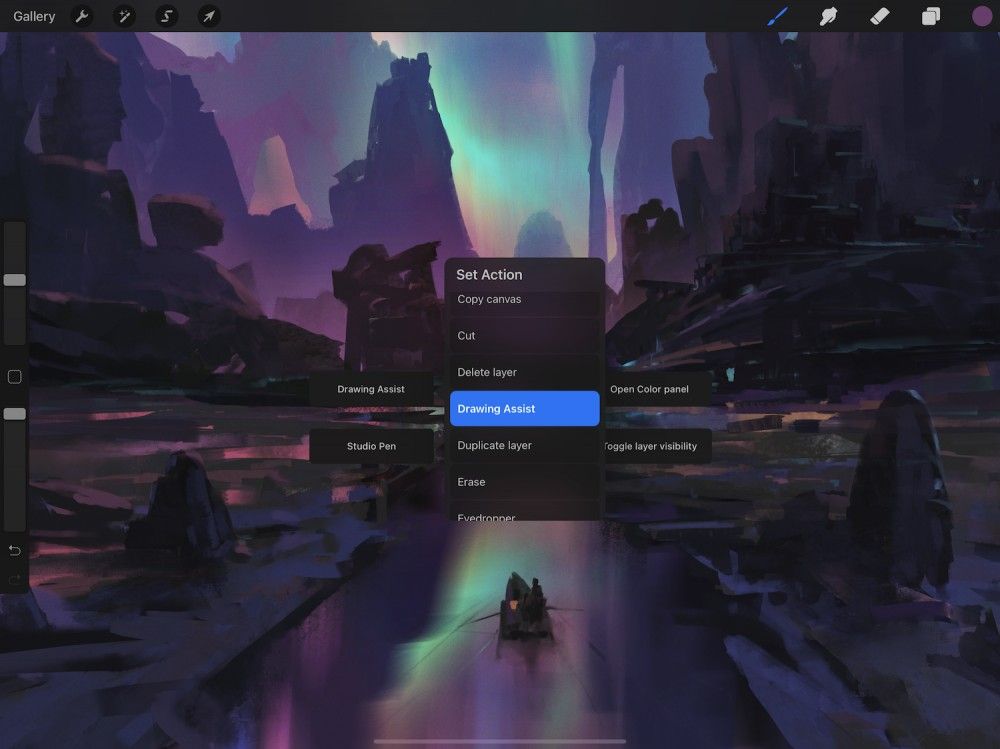The image size is (1000, 749).
Task: Tap the undo arrow on the sidebar
Action: click(14, 550)
